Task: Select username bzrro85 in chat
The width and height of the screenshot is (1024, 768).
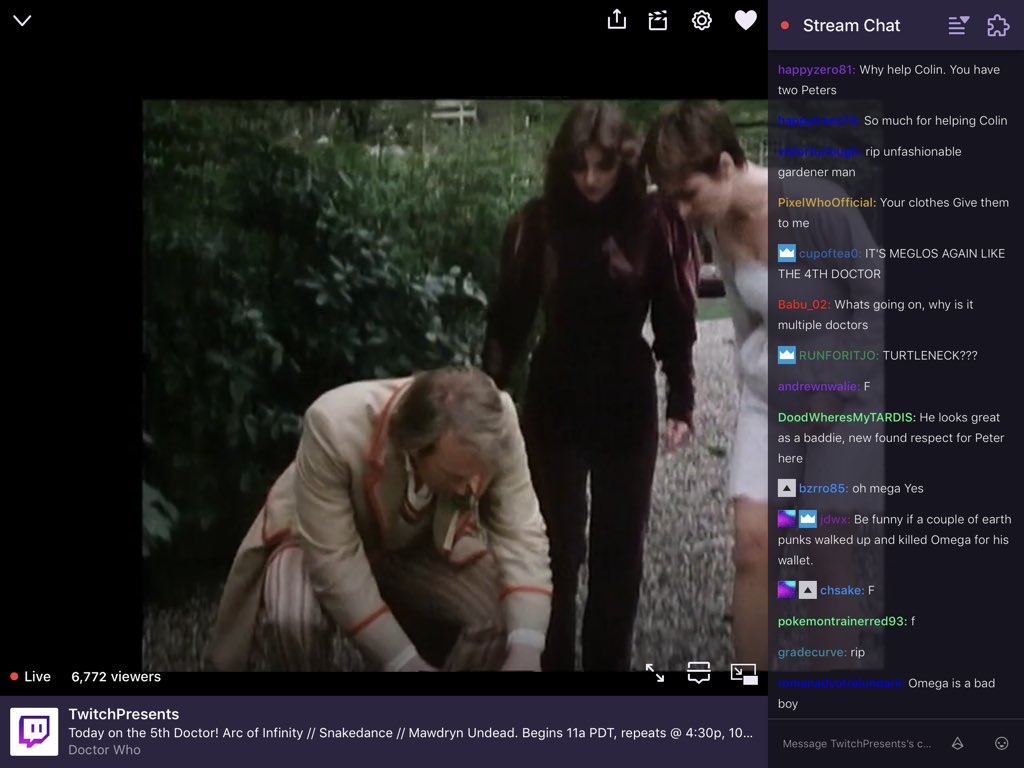Action: pos(824,488)
